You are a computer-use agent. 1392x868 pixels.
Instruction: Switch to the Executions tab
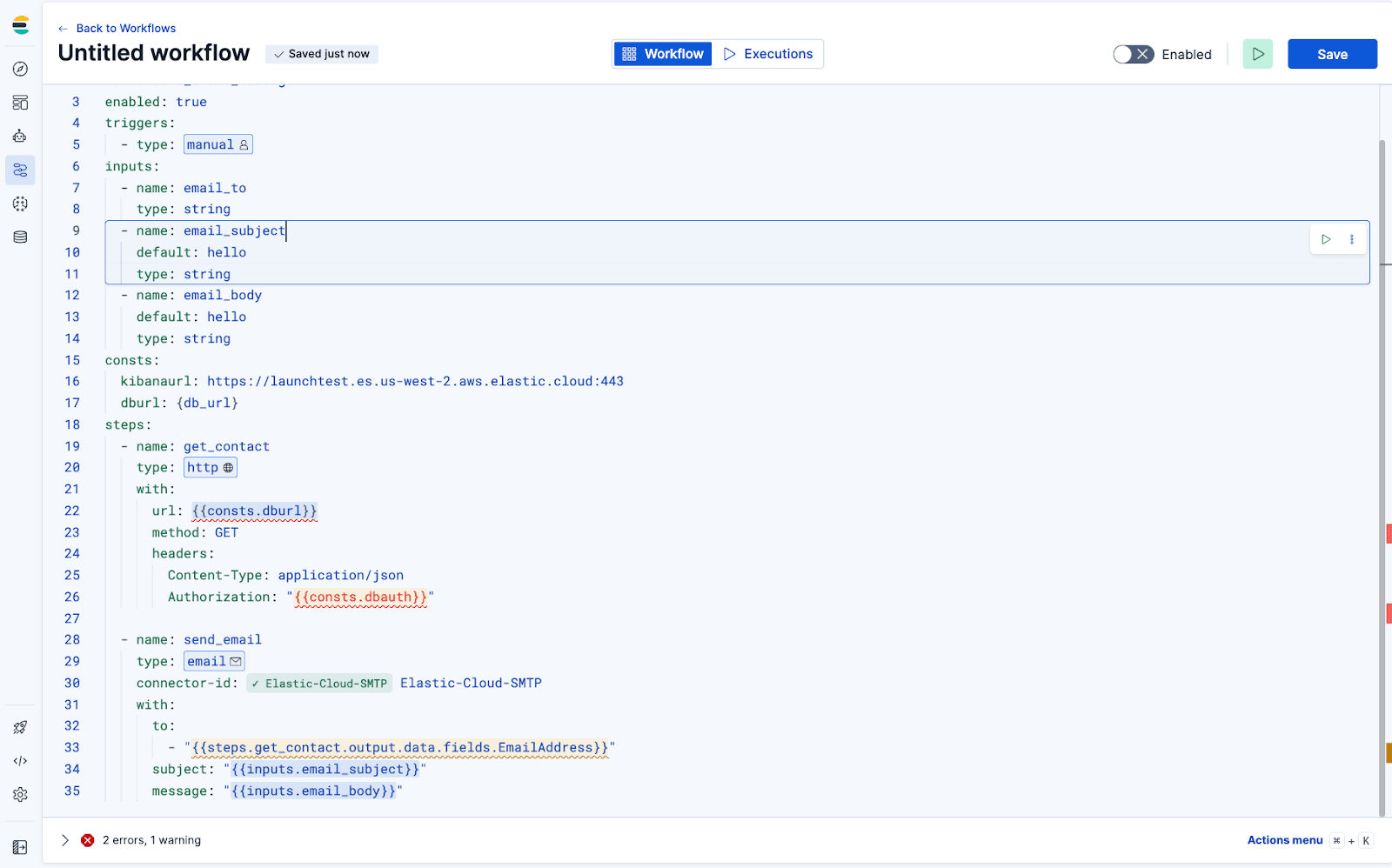(x=769, y=53)
